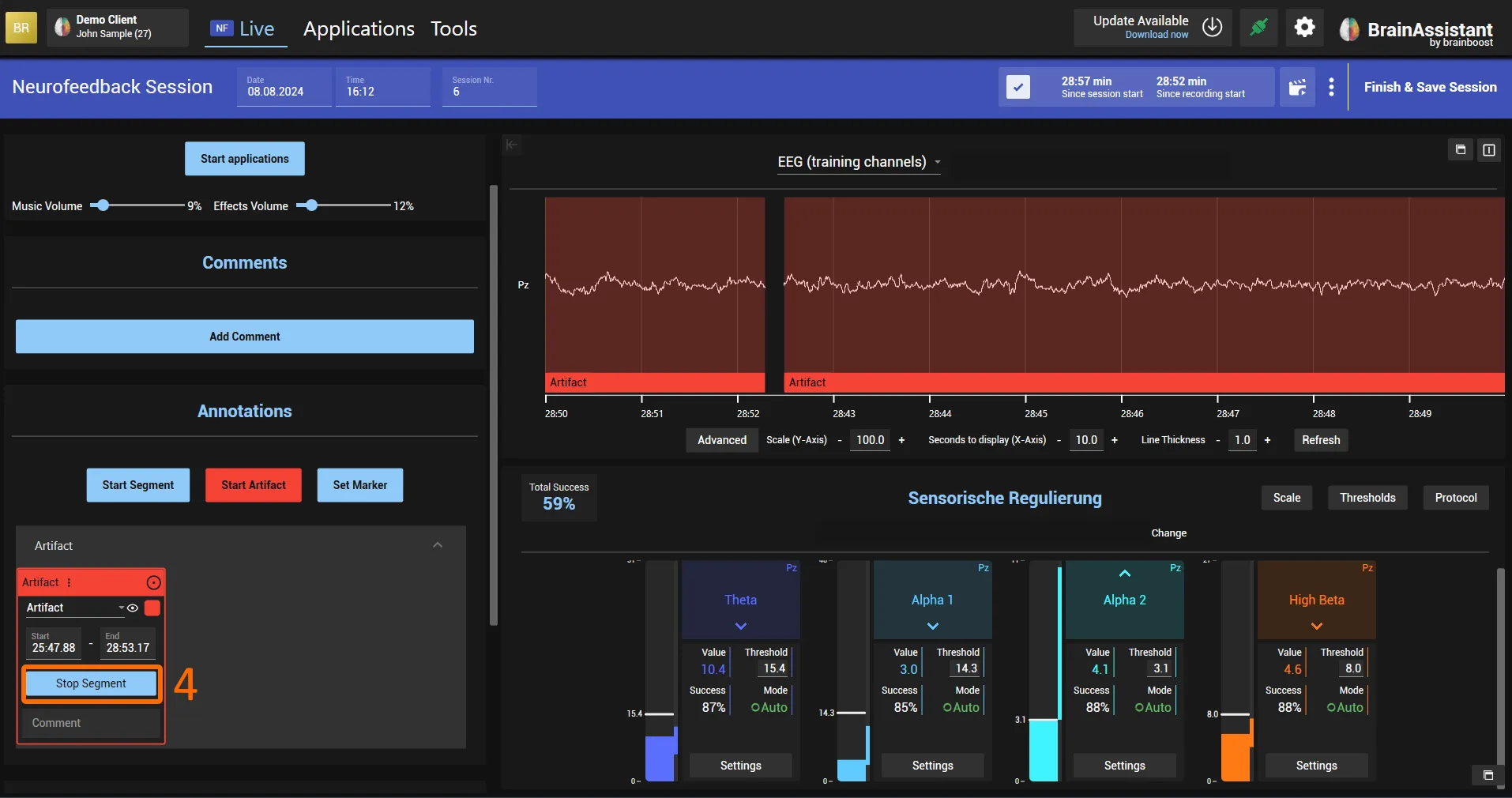This screenshot has height=798, width=1512.
Task: Collapse the Artifact annotation group
Action: coord(438,545)
